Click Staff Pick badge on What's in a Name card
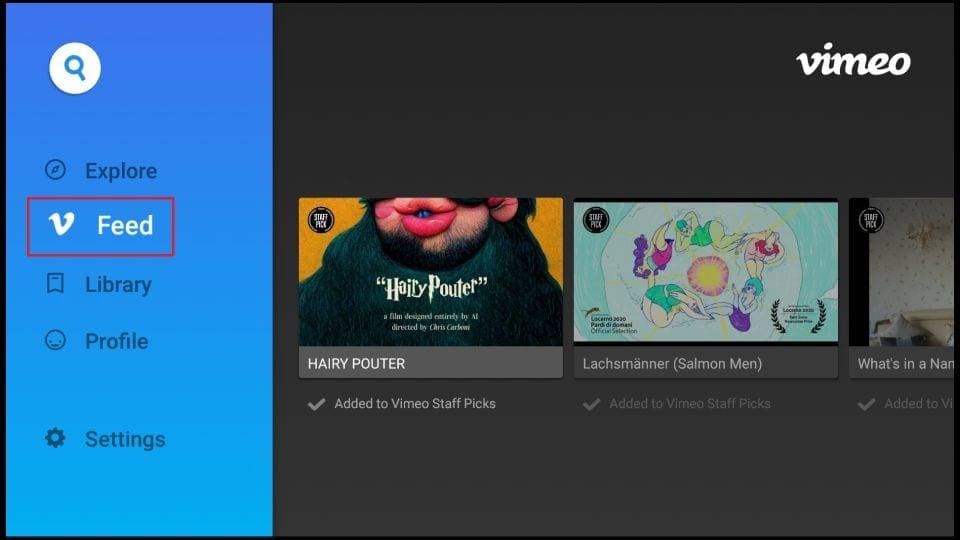This screenshot has width=960, height=540. click(871, 220)
